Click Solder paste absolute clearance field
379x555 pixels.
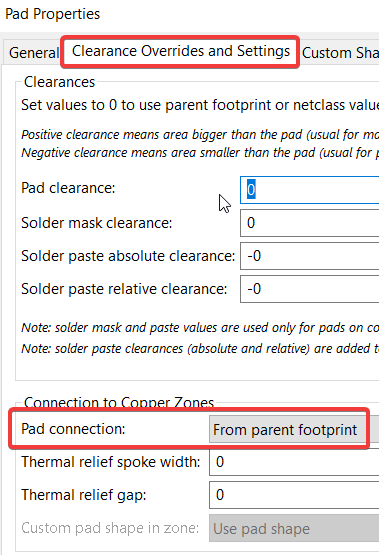point(310,256)
